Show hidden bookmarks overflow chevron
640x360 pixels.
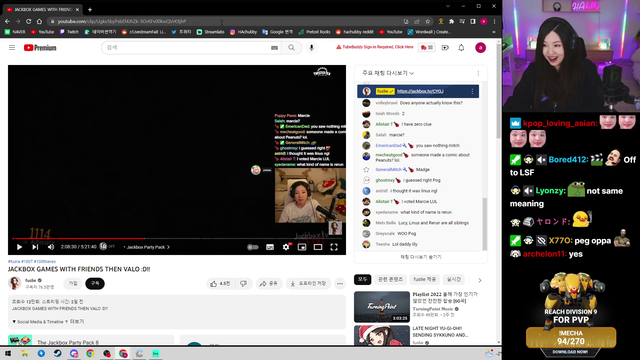point(494,32)
